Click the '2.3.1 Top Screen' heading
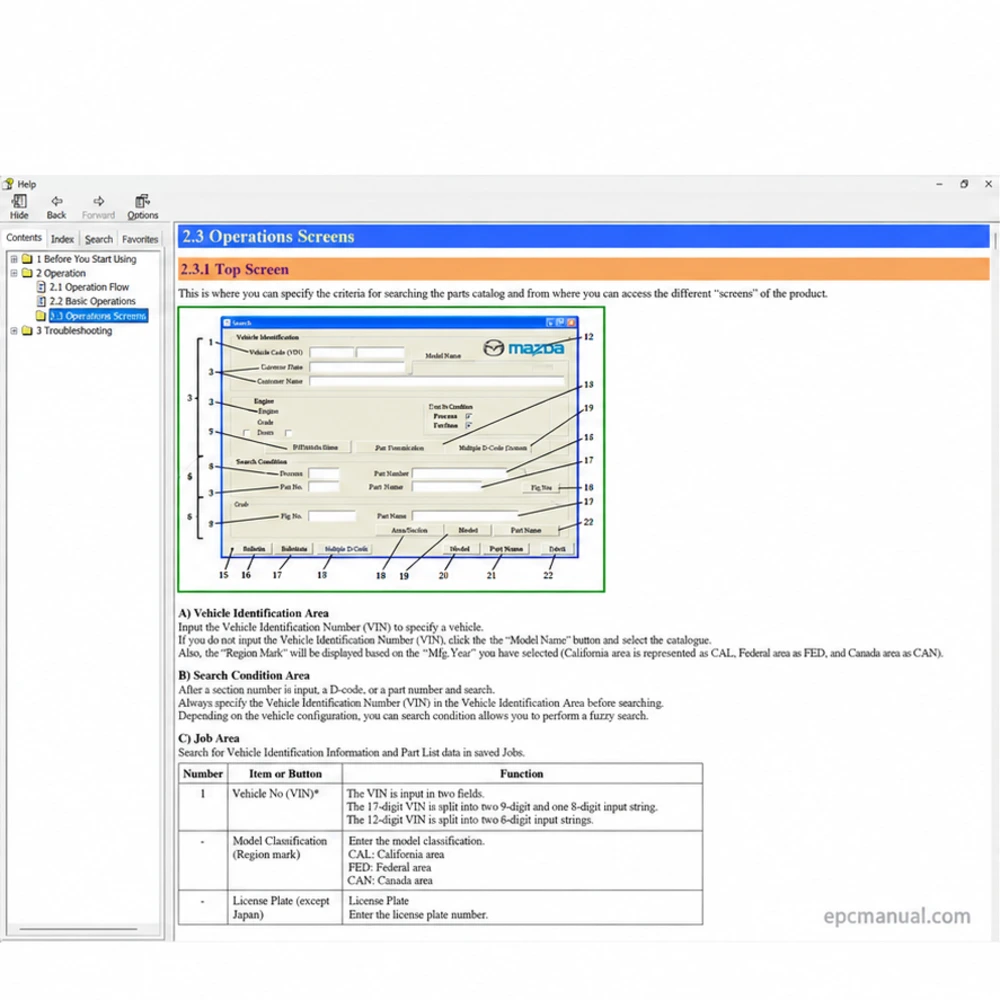1000x1000 pixels. [x=234, y=269]
